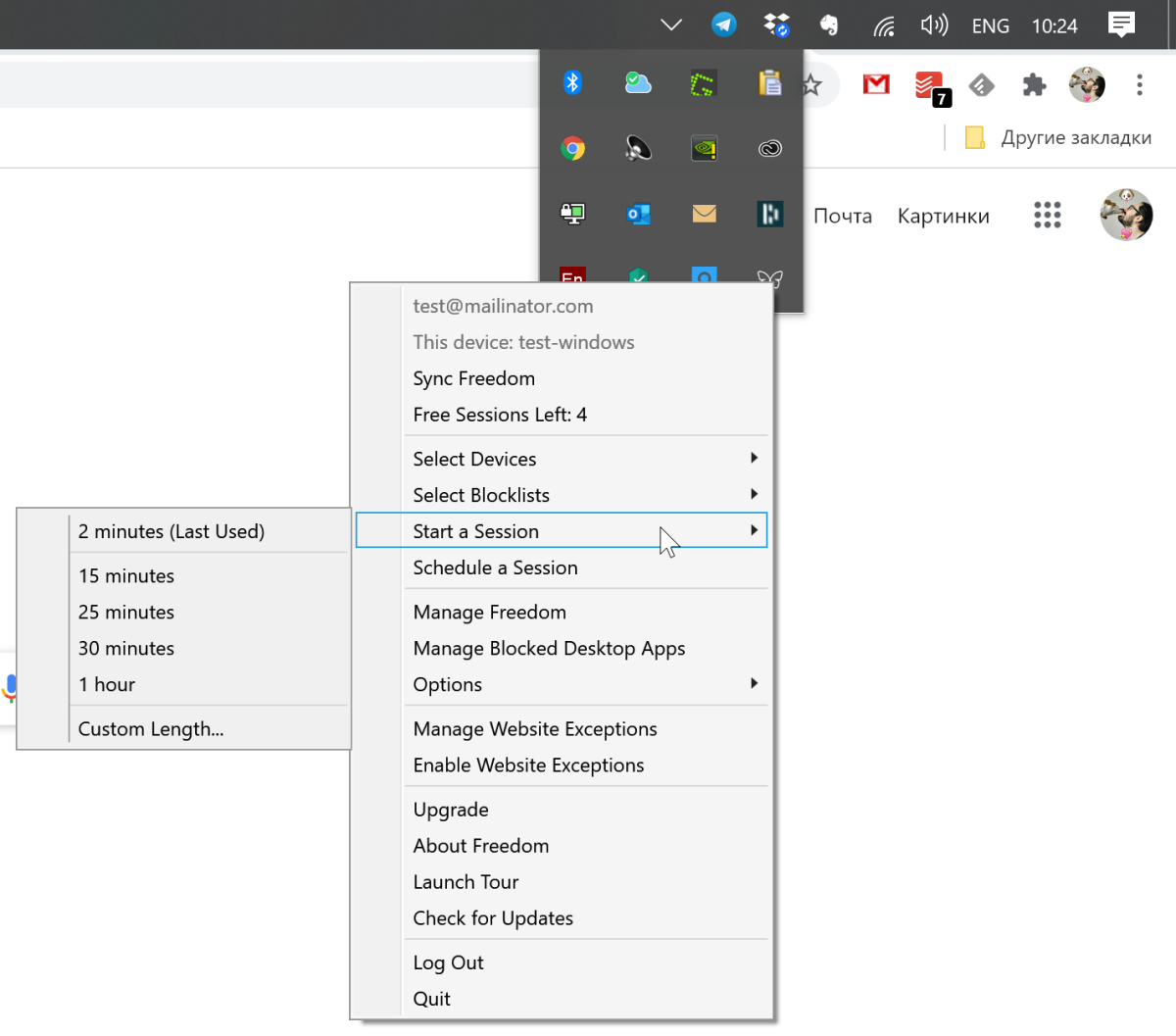Viewport: 1176px width, 1036px height.
Task: Click the Freedom butterfly tray icon
Action: (x=770, y=278)
